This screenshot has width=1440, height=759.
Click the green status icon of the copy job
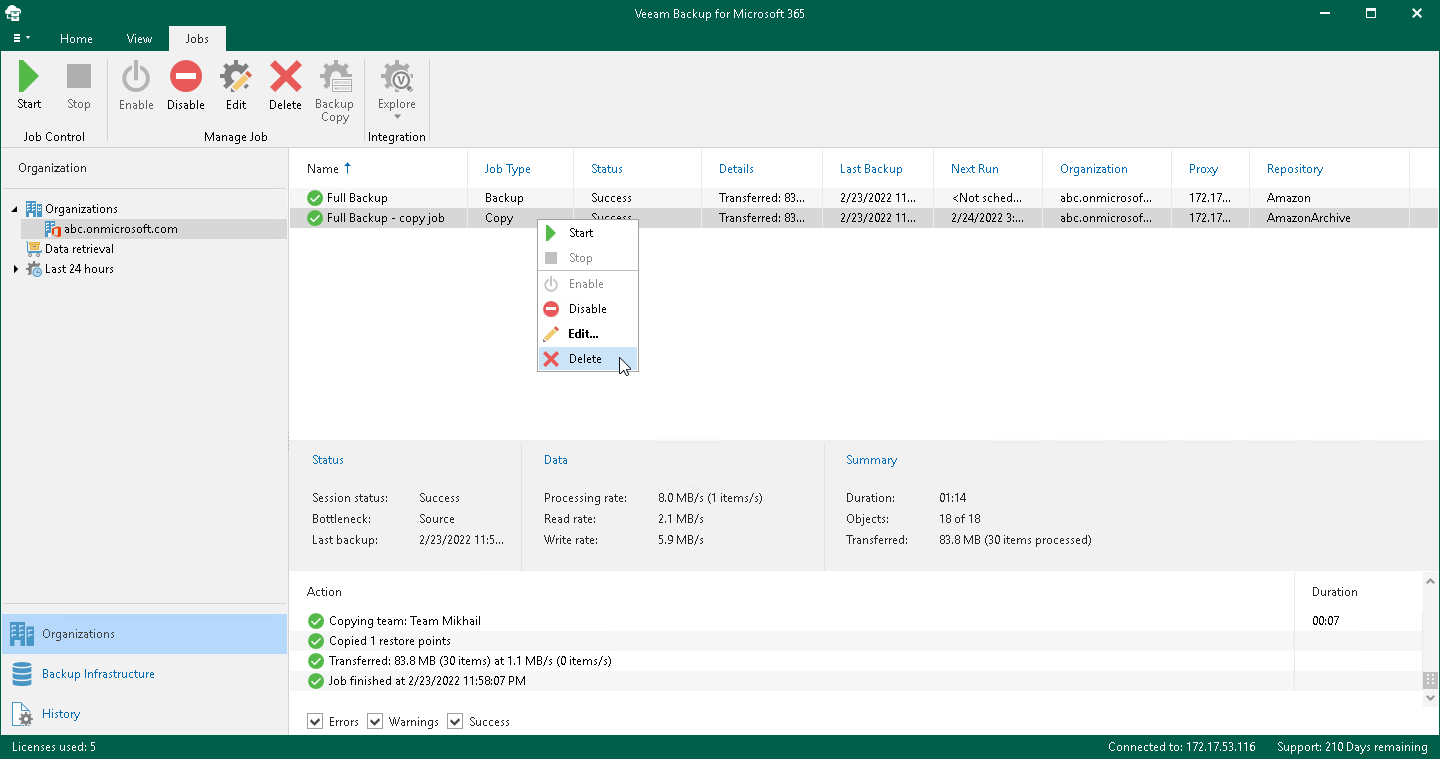click(x=315, y=218)
